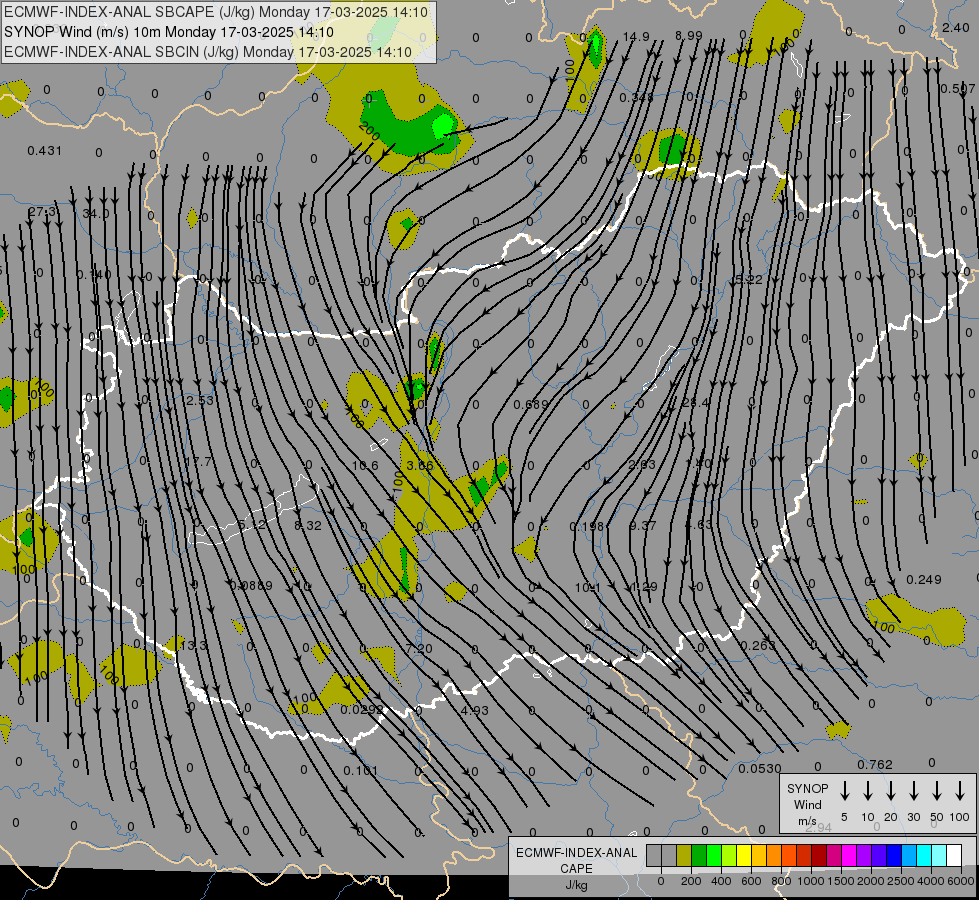979x900 pixels.
Task: Click the 9.37 value on the map
Action: click(x=642, y=526)
